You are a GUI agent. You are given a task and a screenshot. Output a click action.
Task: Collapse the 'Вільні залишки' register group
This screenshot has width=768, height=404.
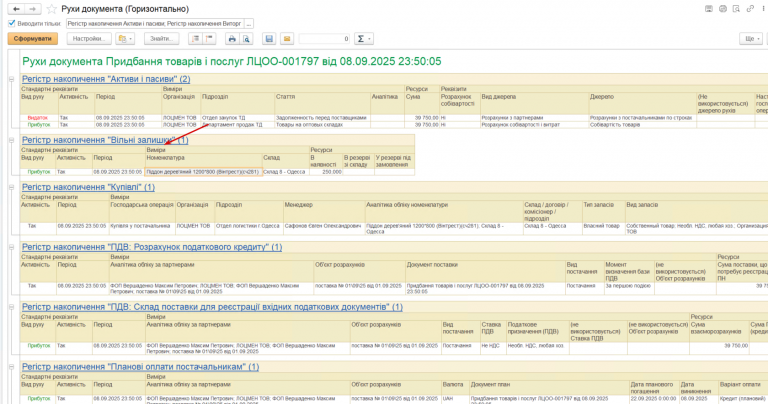pos(12,140)
